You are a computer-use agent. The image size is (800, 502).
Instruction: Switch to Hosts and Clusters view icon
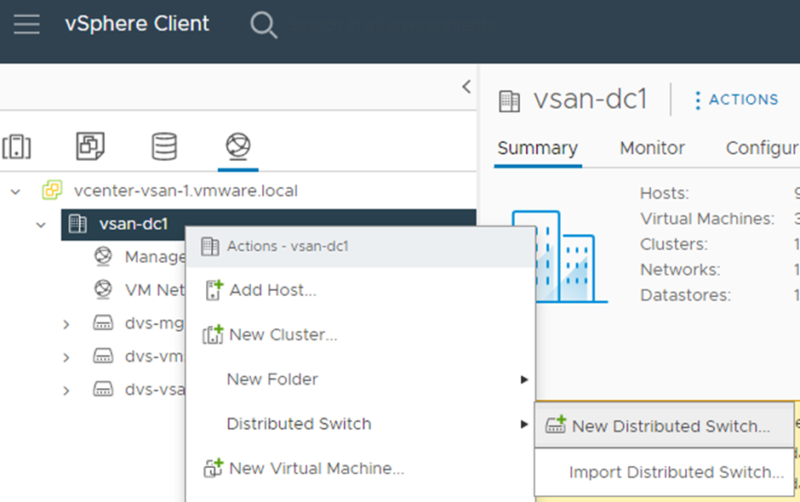click(17, 146)
